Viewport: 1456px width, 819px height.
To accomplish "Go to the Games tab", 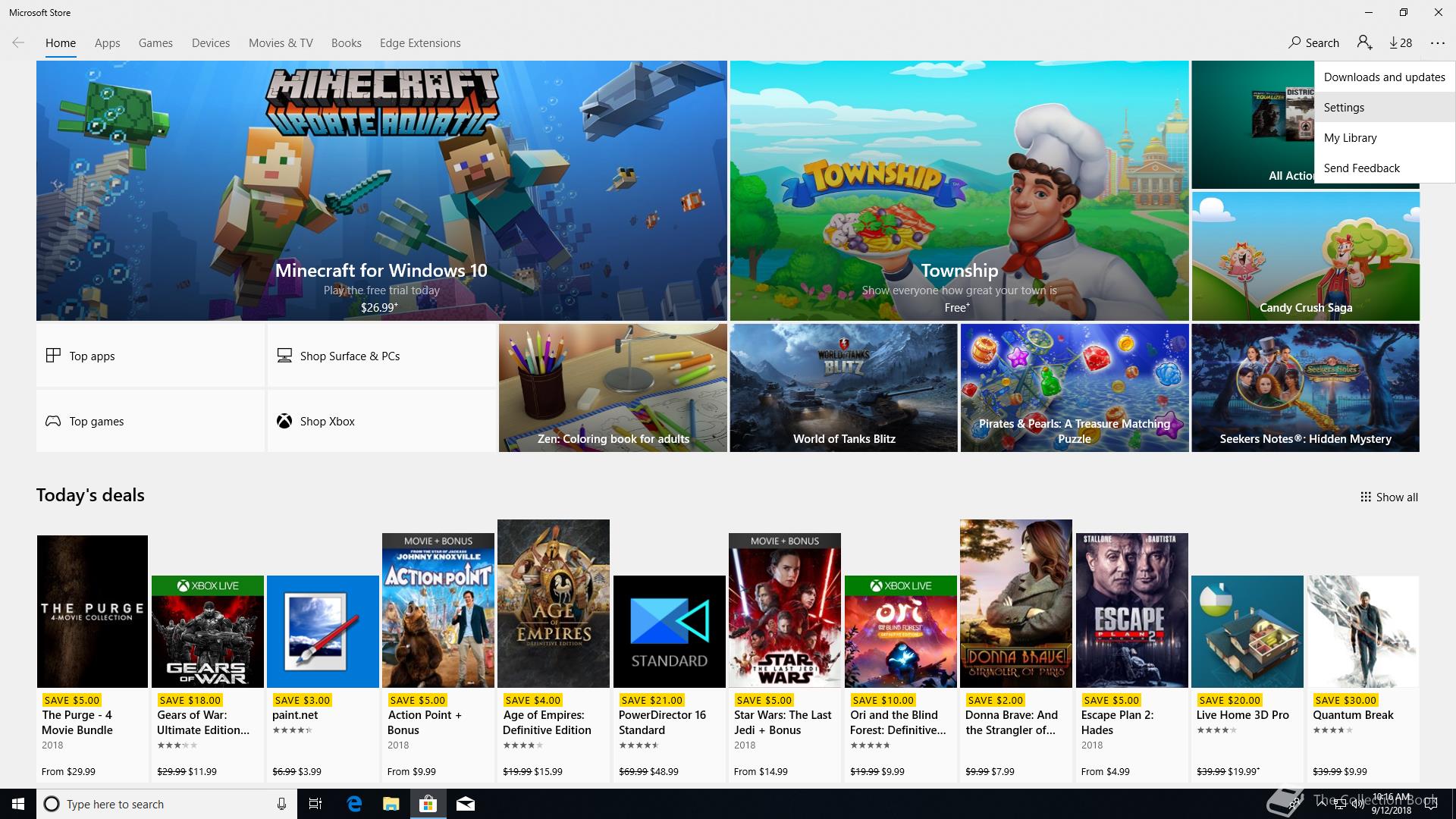I will point(155,43).
